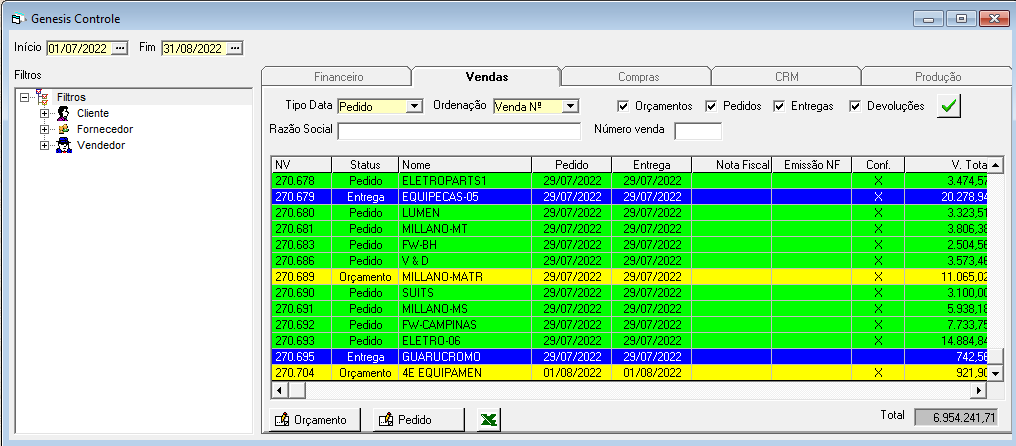Open the Tipo Data dropdown
Screen dimensions: 1016x446
pos(415,106)
